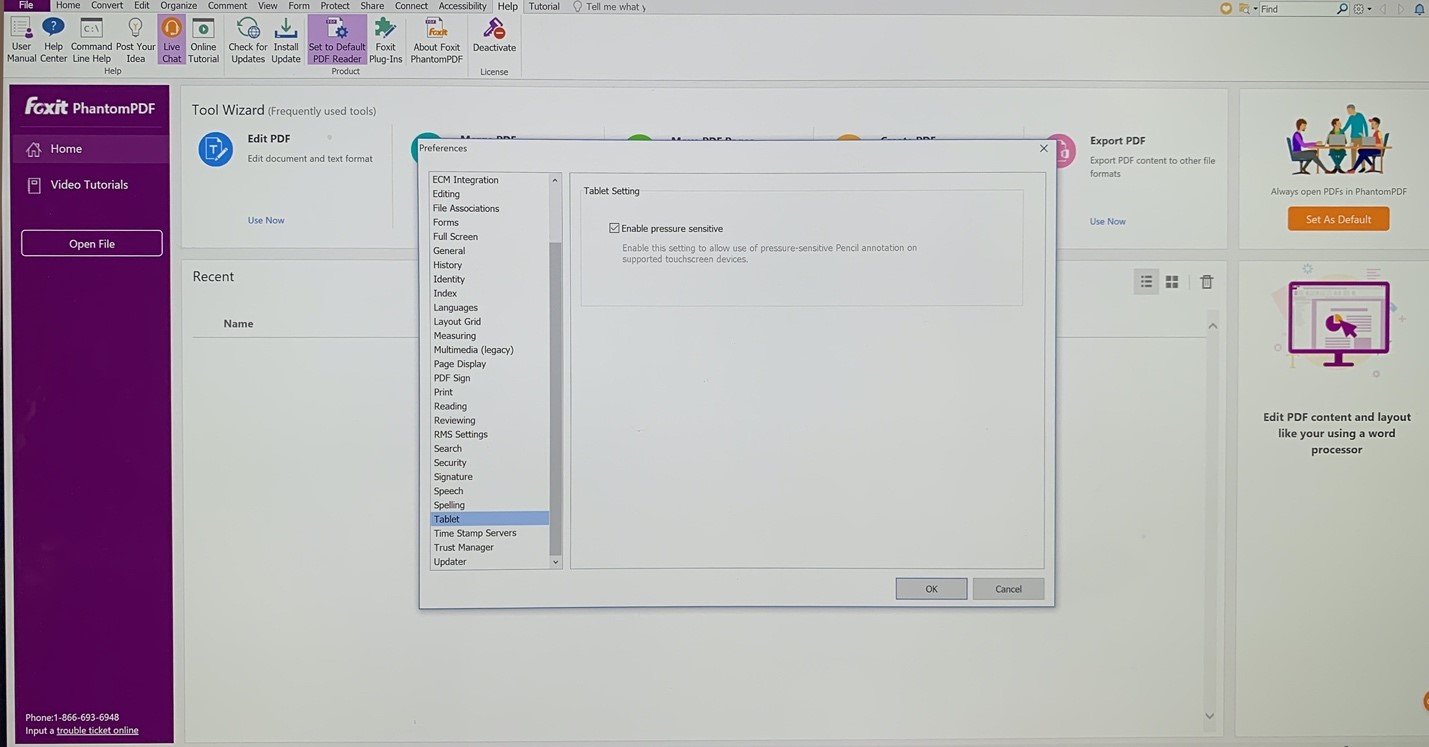
Task: Click the Home icon in purple sidebar
Action: coord(33,149)
